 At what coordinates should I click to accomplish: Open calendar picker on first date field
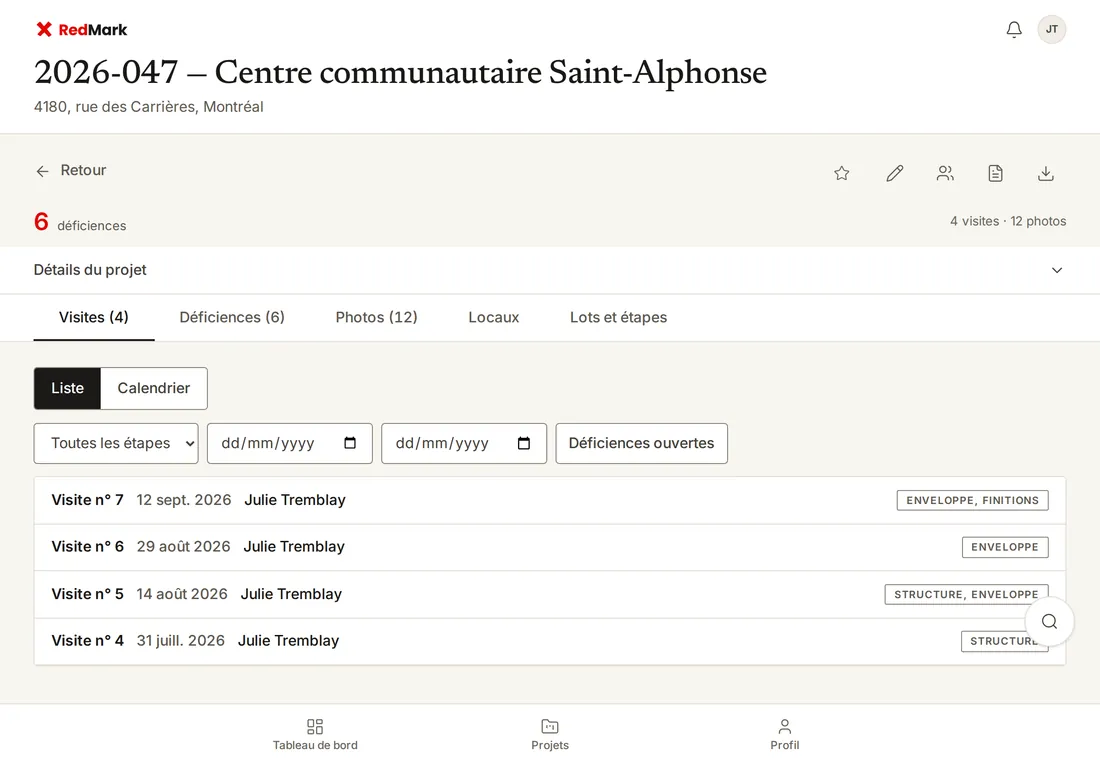coord(350,443)
